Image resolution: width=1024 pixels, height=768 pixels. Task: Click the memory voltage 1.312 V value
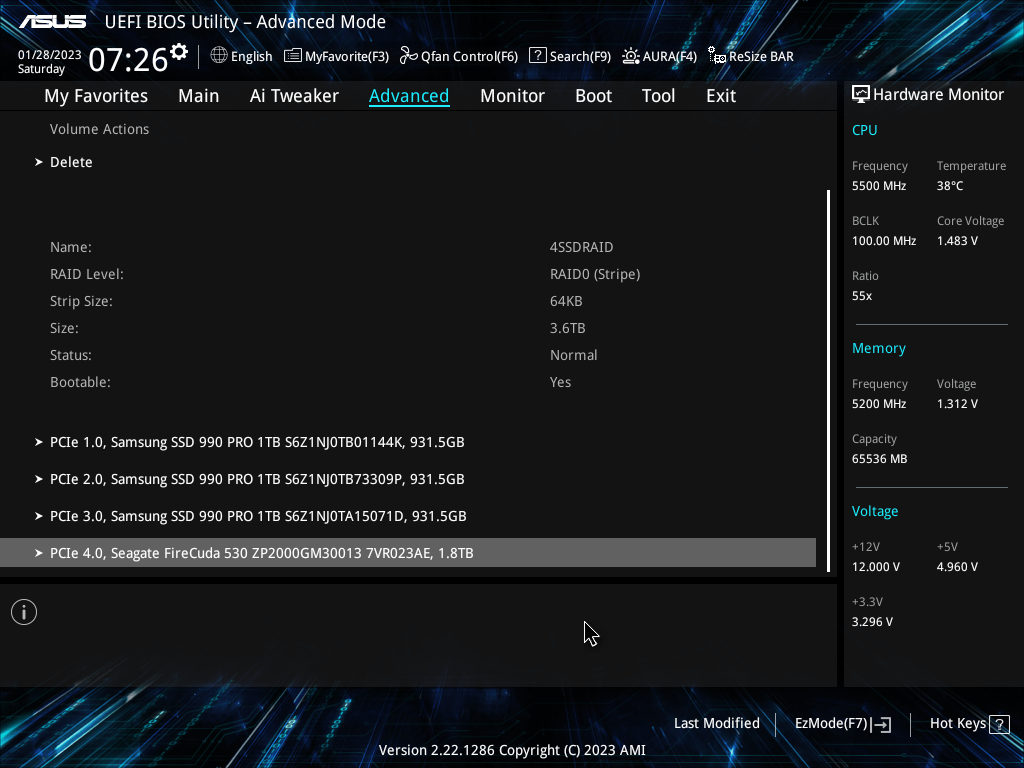[957, 404]
